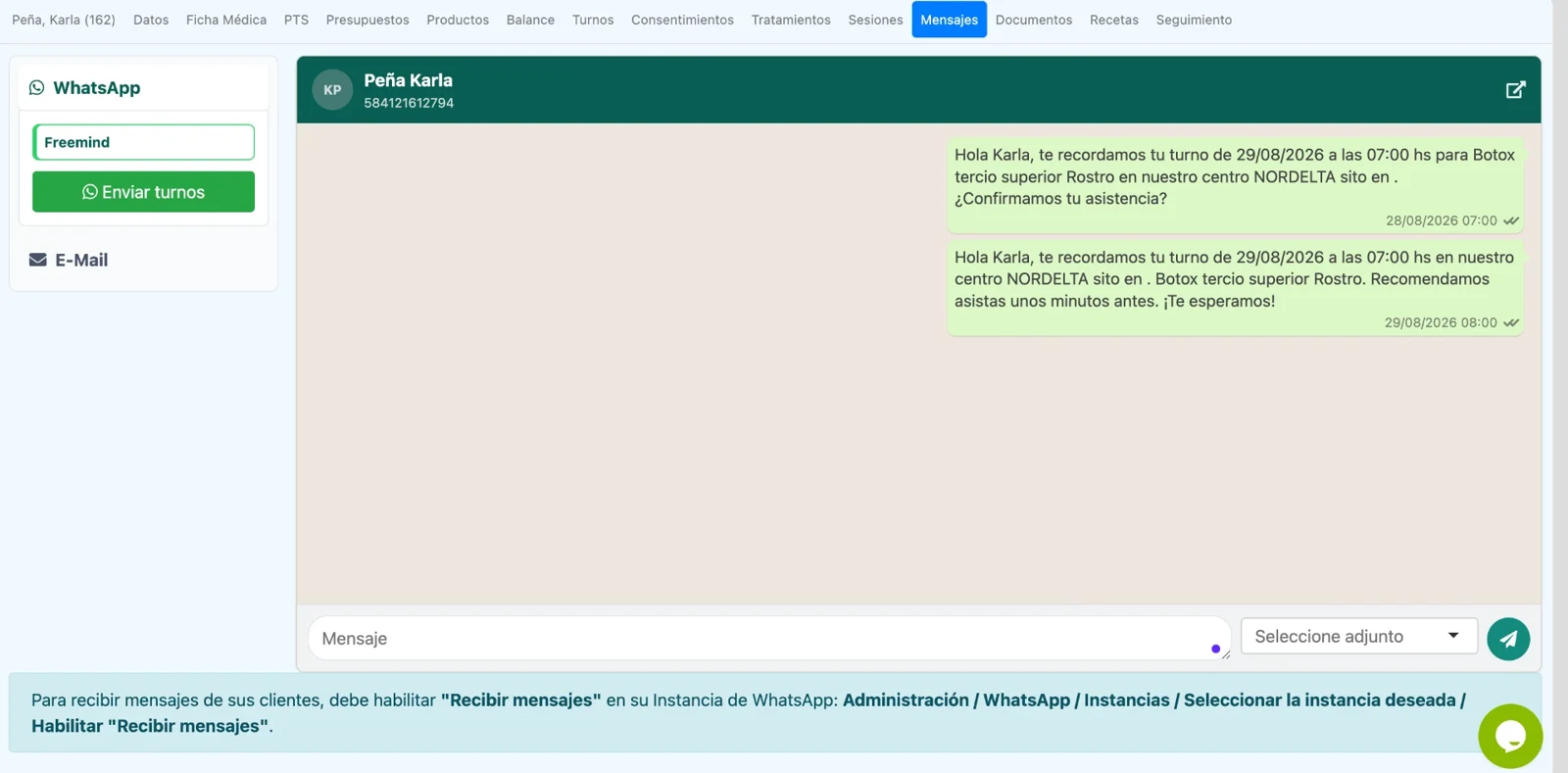Click the Enviar turnos button
This screenshot has width=1568, height=773.
pos(143,192)
